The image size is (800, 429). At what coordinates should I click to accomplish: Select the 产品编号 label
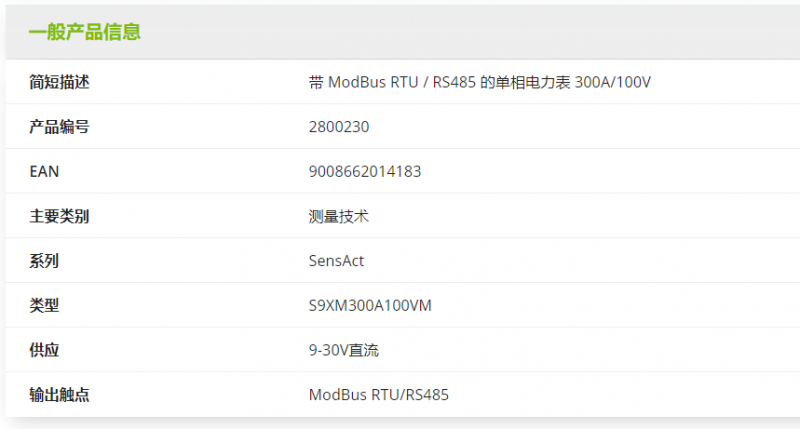click(59, 127)
